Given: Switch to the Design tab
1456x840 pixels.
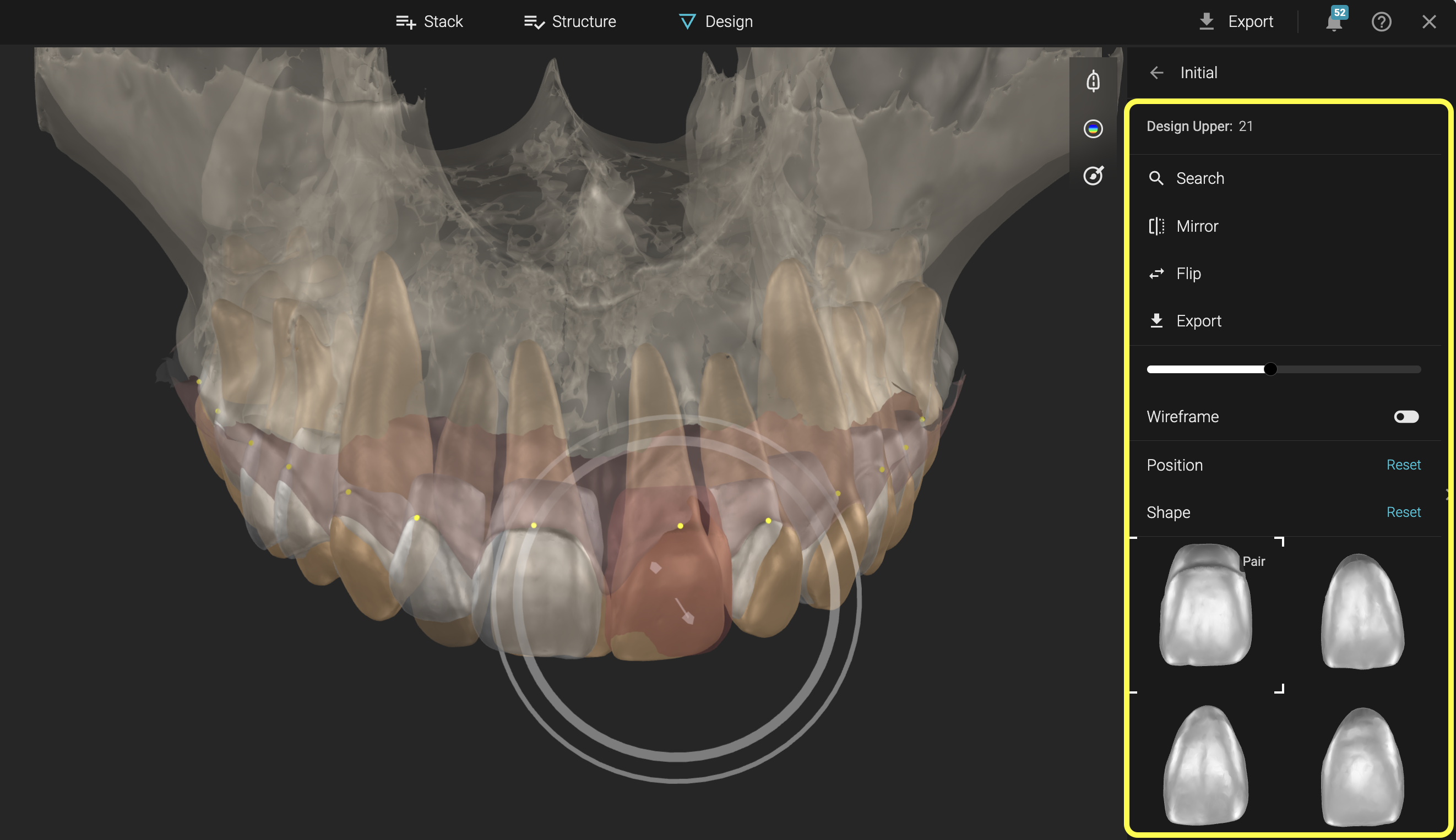Looking at the screenshot, I should point(715,22).
